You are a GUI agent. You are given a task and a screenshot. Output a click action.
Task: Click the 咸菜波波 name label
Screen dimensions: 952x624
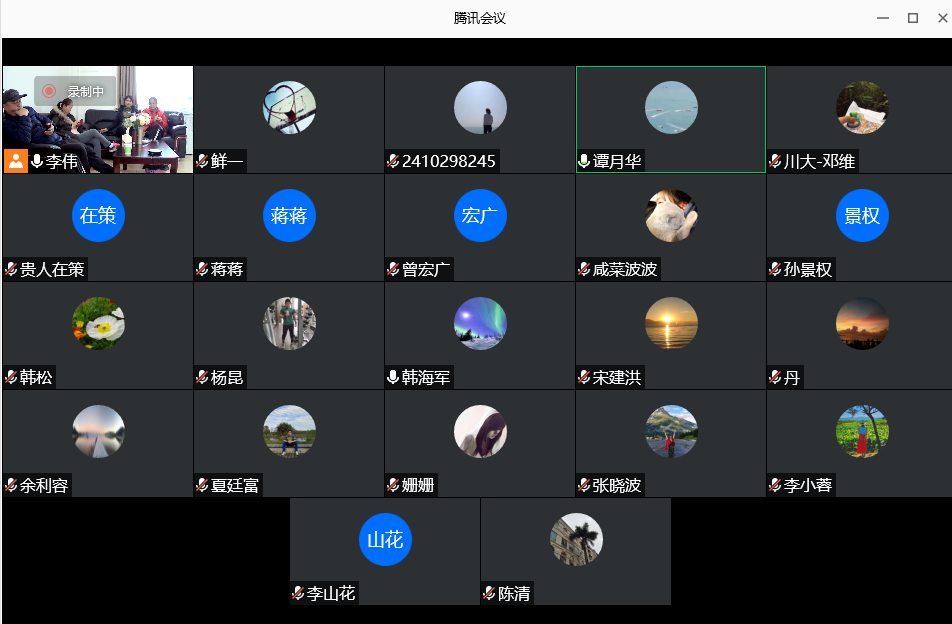point(625,270)
